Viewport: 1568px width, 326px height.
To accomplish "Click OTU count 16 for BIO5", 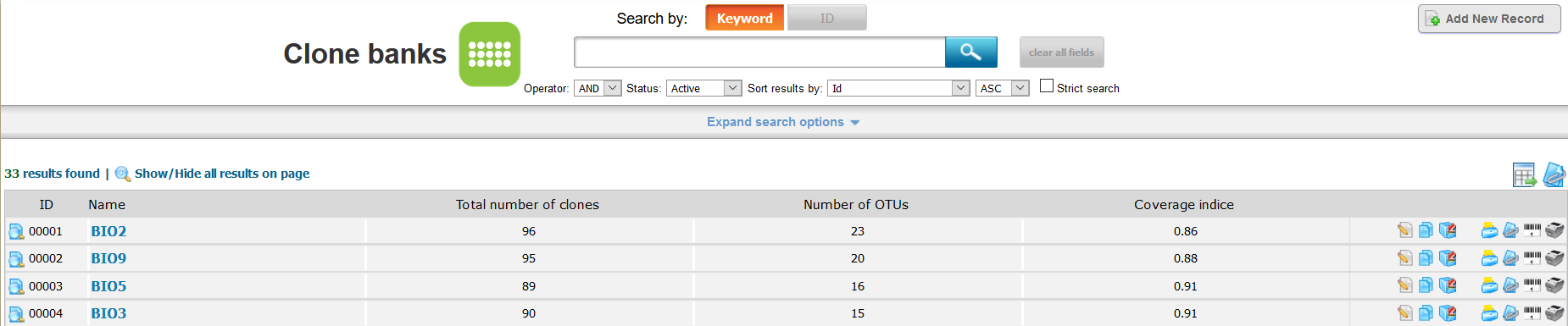I will point(858,286).
